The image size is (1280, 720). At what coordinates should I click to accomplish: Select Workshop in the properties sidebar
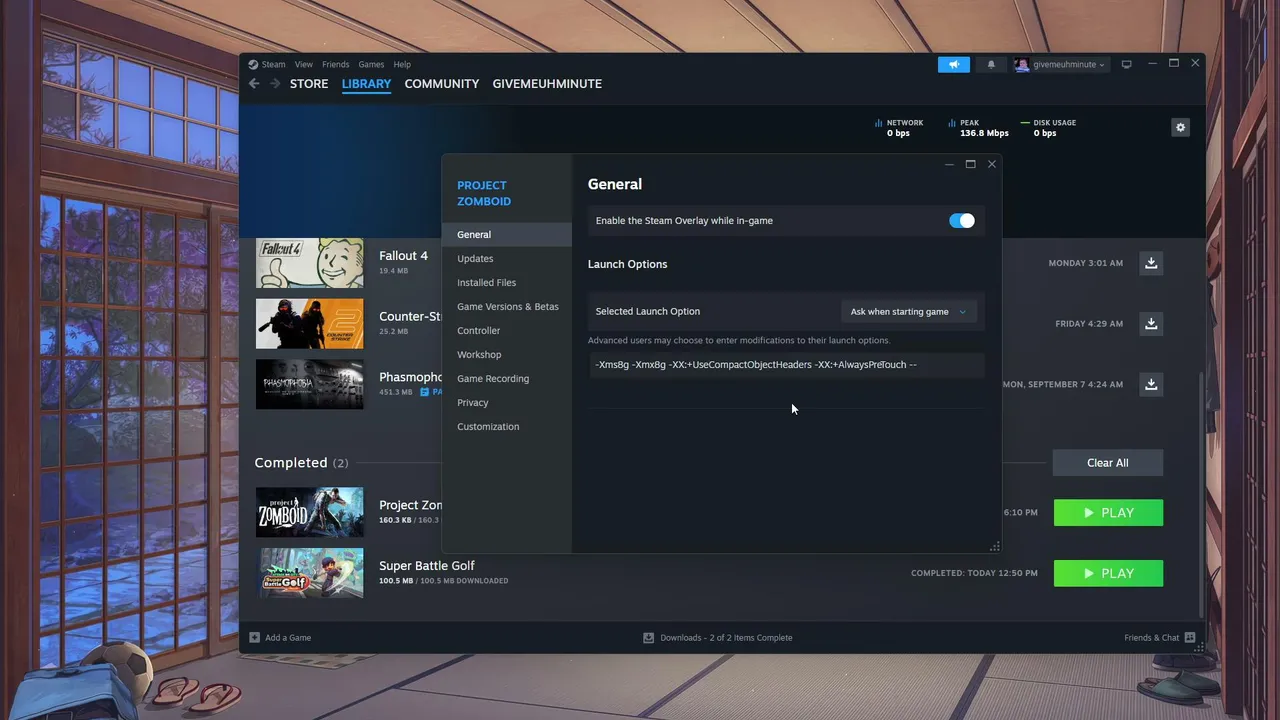[507, 355]
